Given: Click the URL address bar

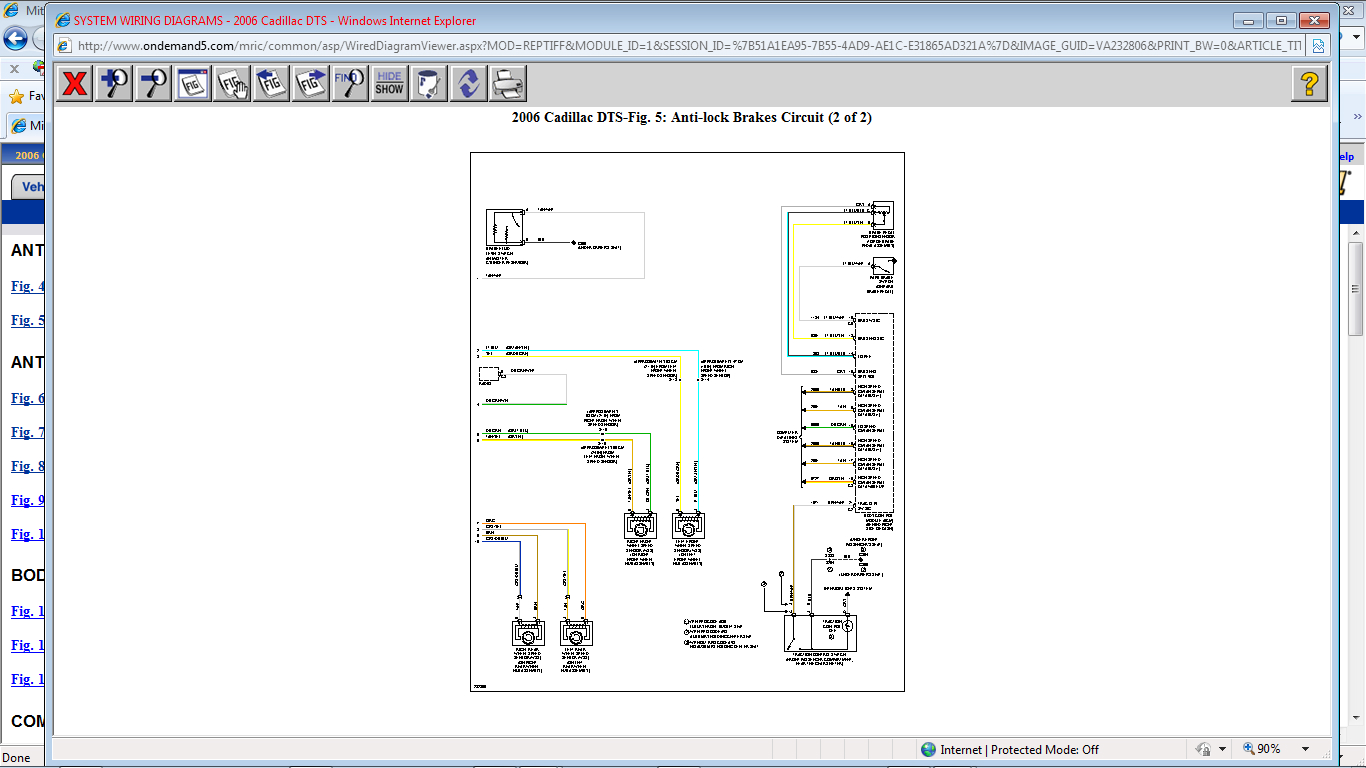Looking at the screenshot, I should (680, 46).
